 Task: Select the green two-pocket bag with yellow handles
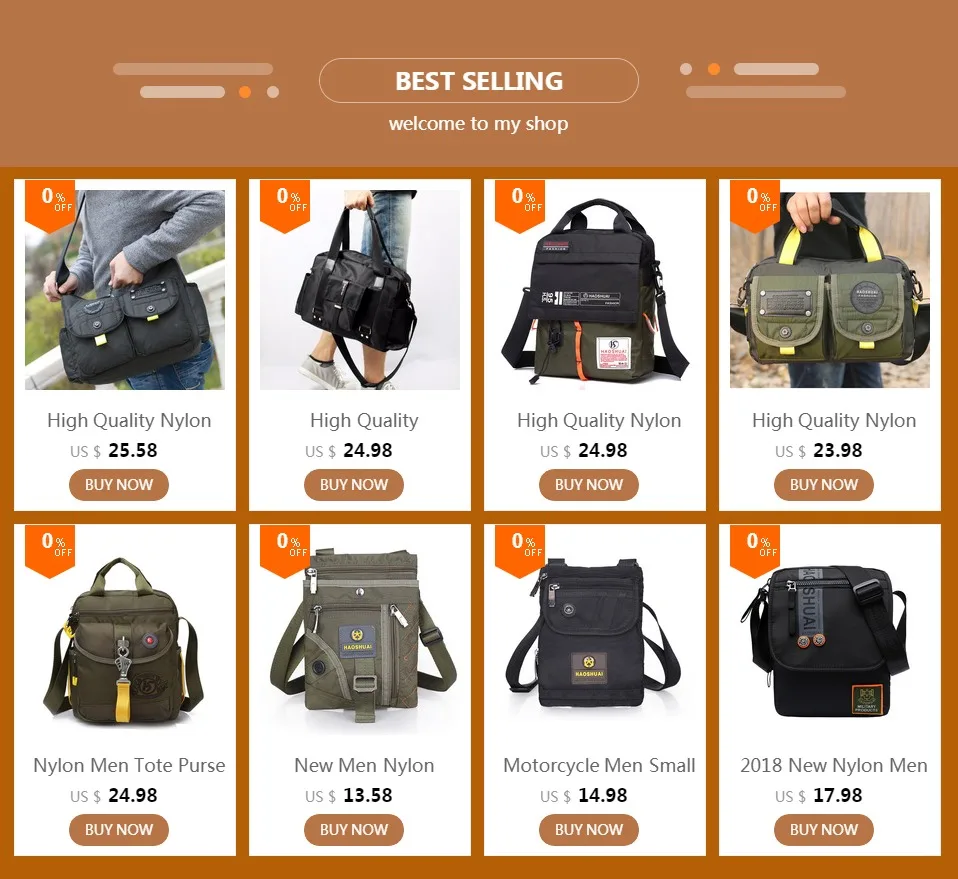(830, 290)
